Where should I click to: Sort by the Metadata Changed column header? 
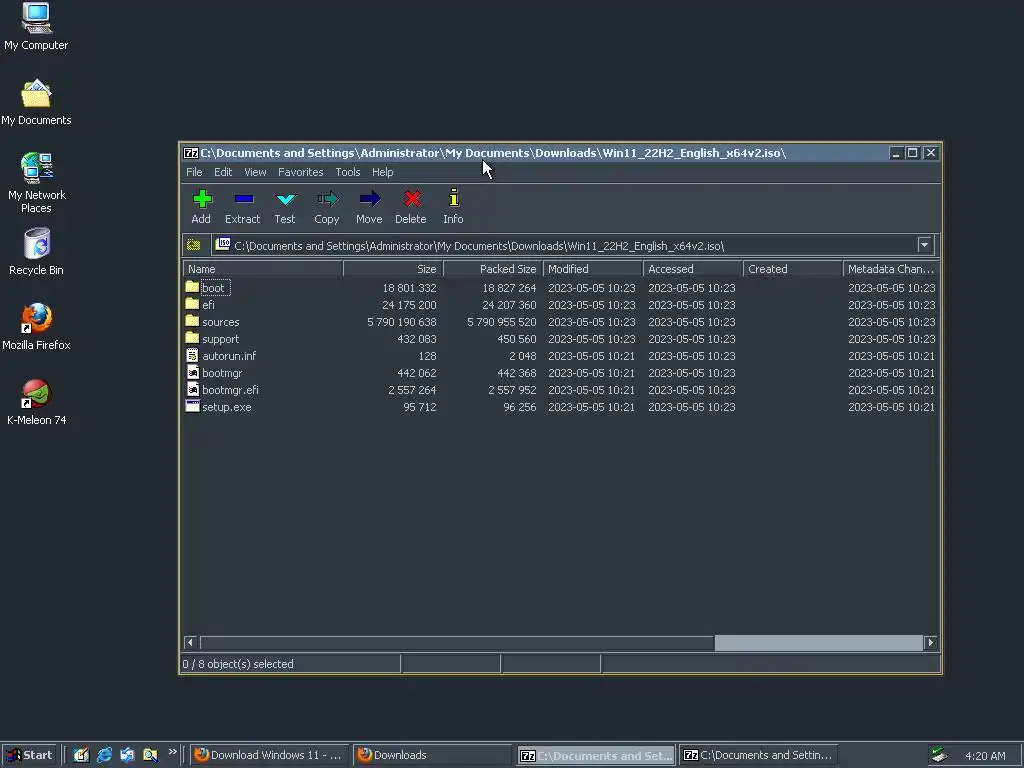click(891, 268)
